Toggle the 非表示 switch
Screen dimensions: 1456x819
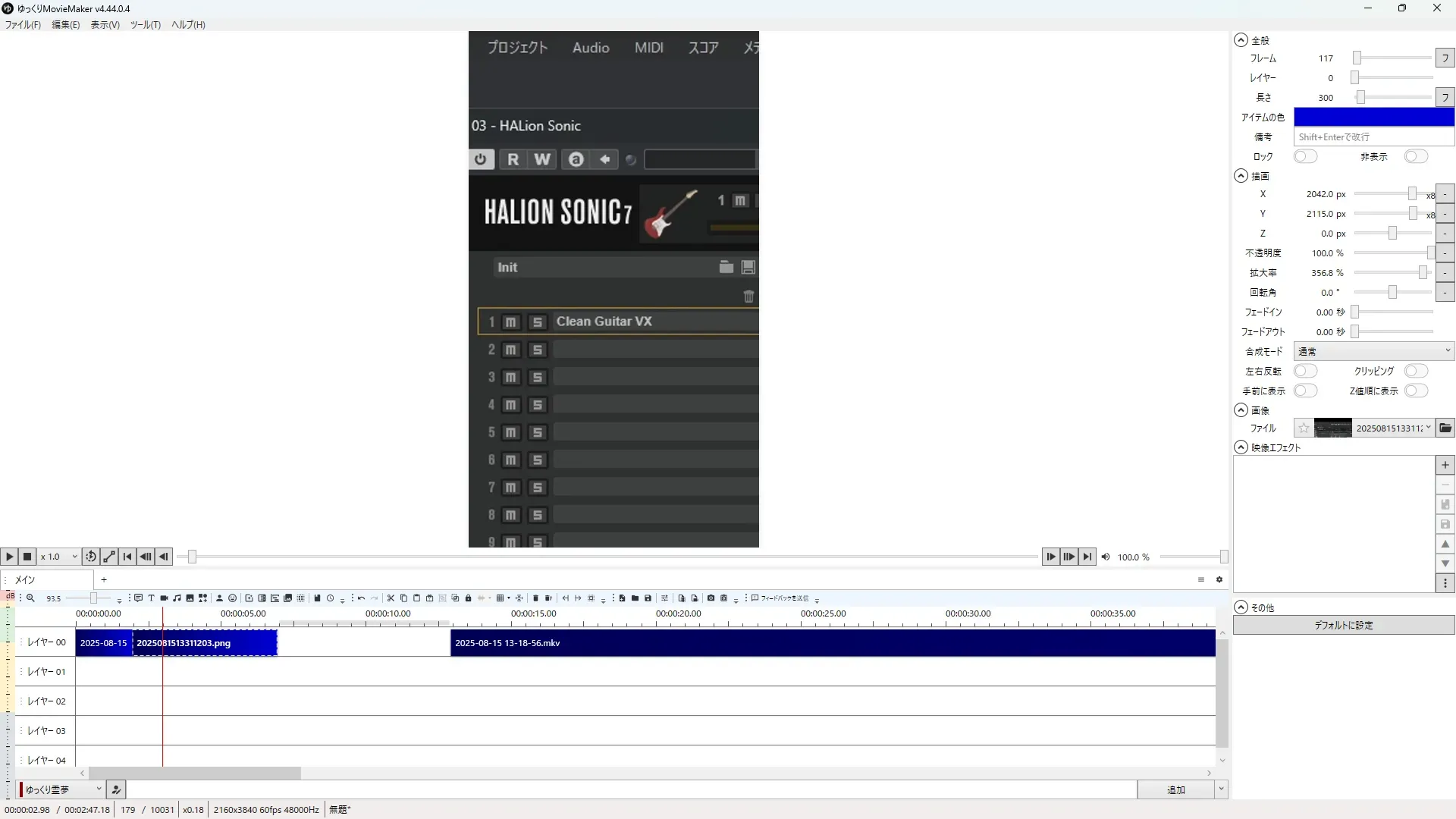point(1415,156)
